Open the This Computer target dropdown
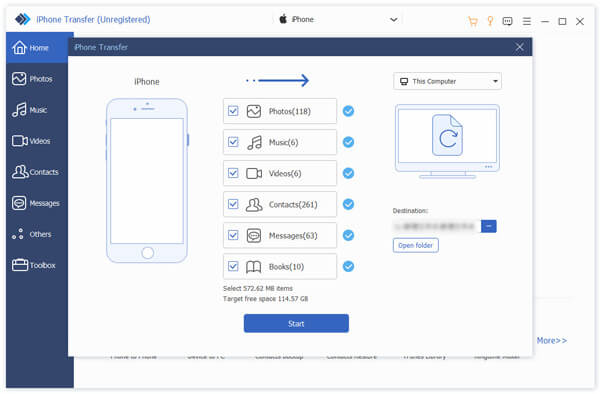This screenshot has width=600, height=394. [x=447, y=81]
